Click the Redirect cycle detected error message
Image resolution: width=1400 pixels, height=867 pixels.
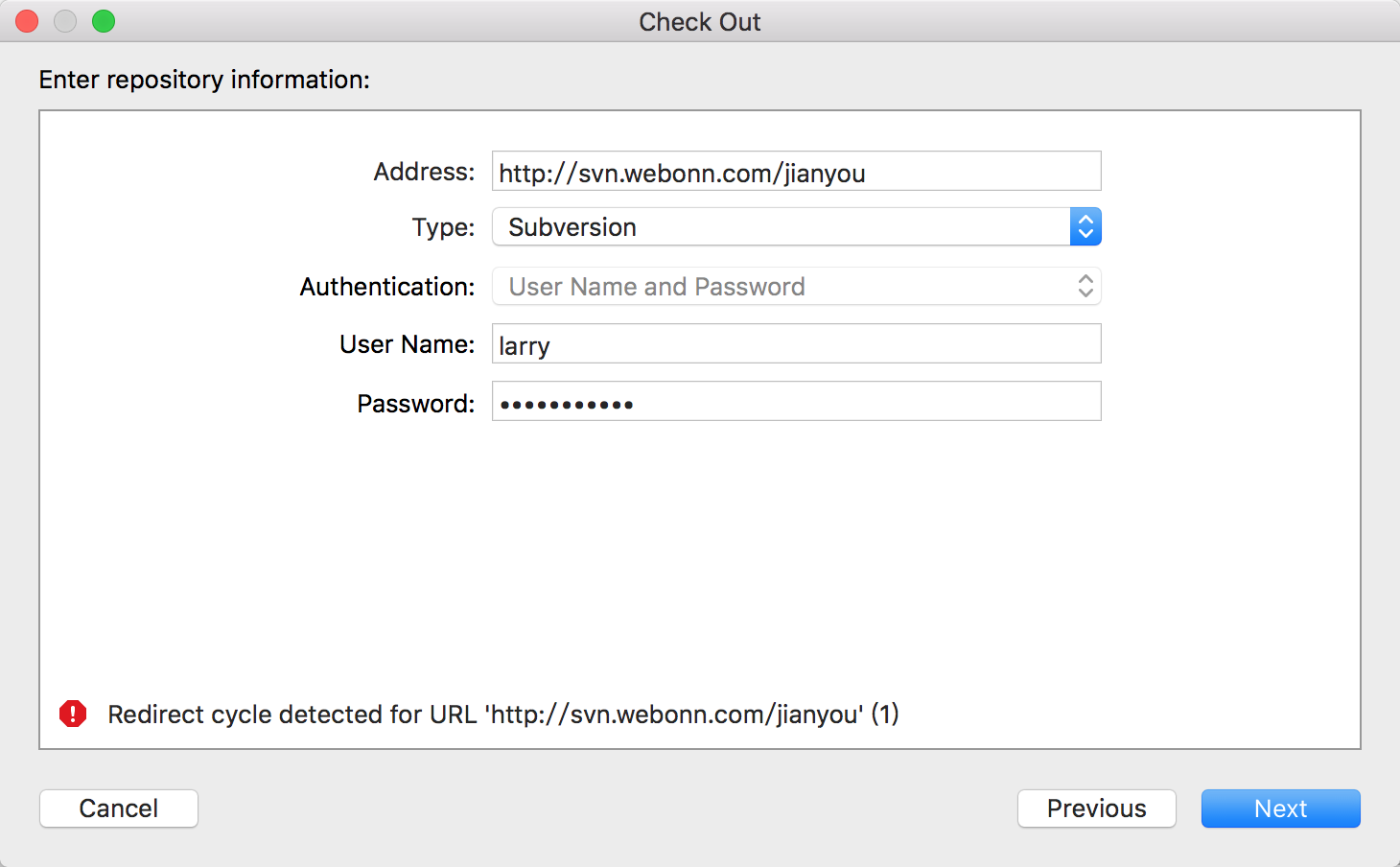pos(502,715)
